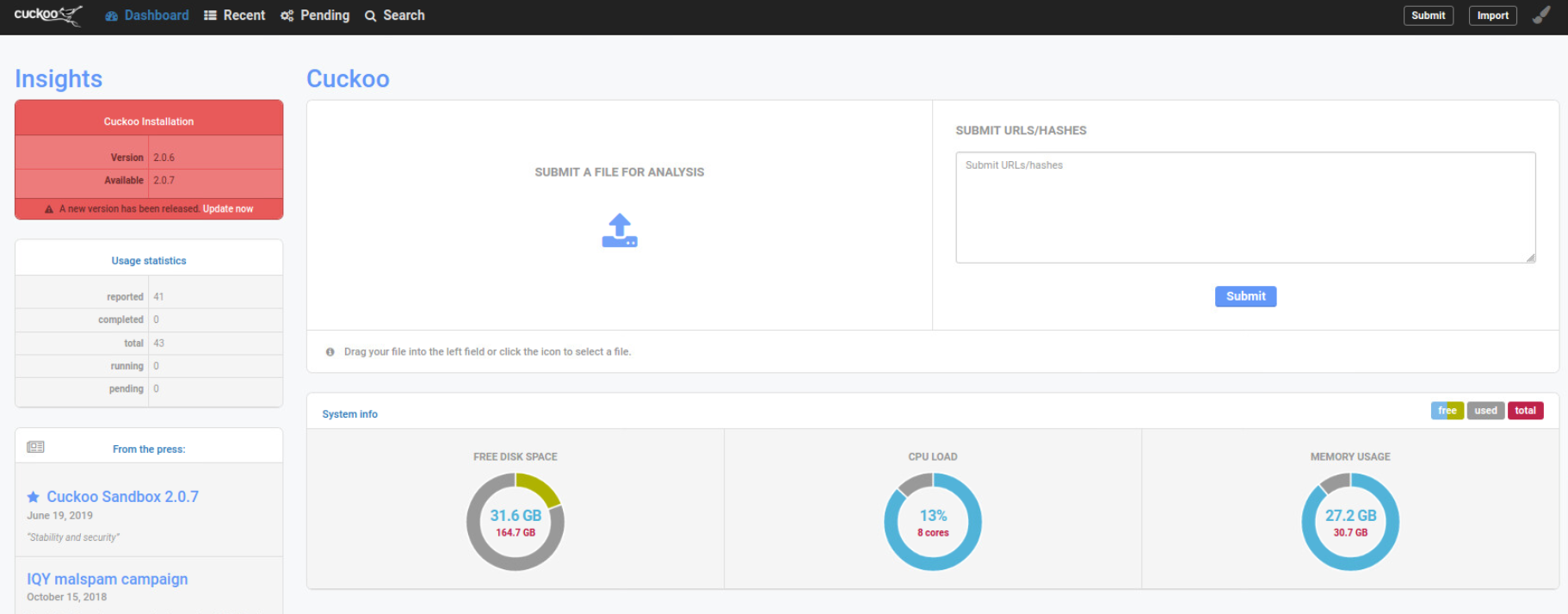
Task: Click the newspaper icon in press panel
Action: pyautogui.click(x=35, y=447)
